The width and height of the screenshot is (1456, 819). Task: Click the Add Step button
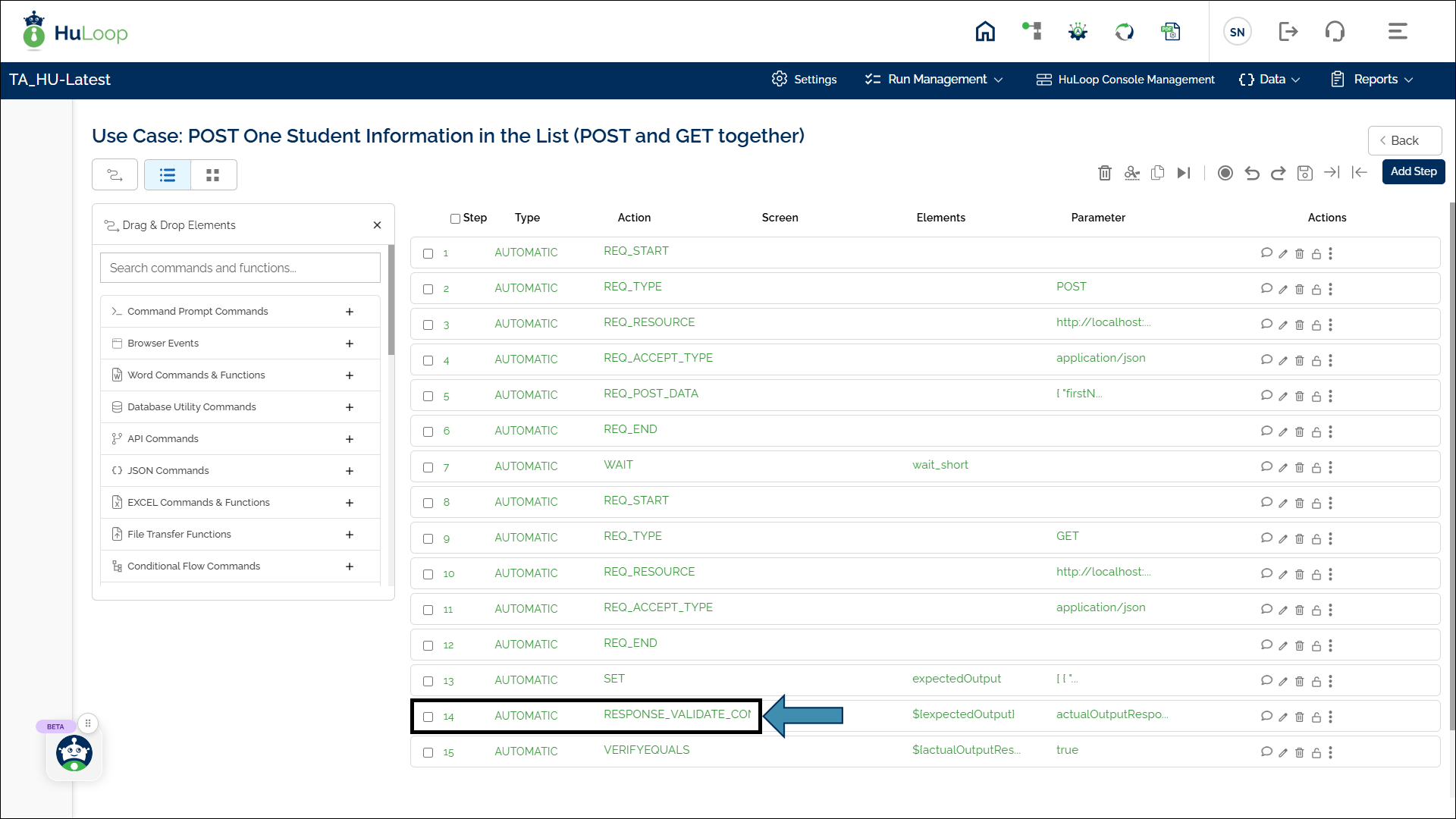(x=1413, y=172)
